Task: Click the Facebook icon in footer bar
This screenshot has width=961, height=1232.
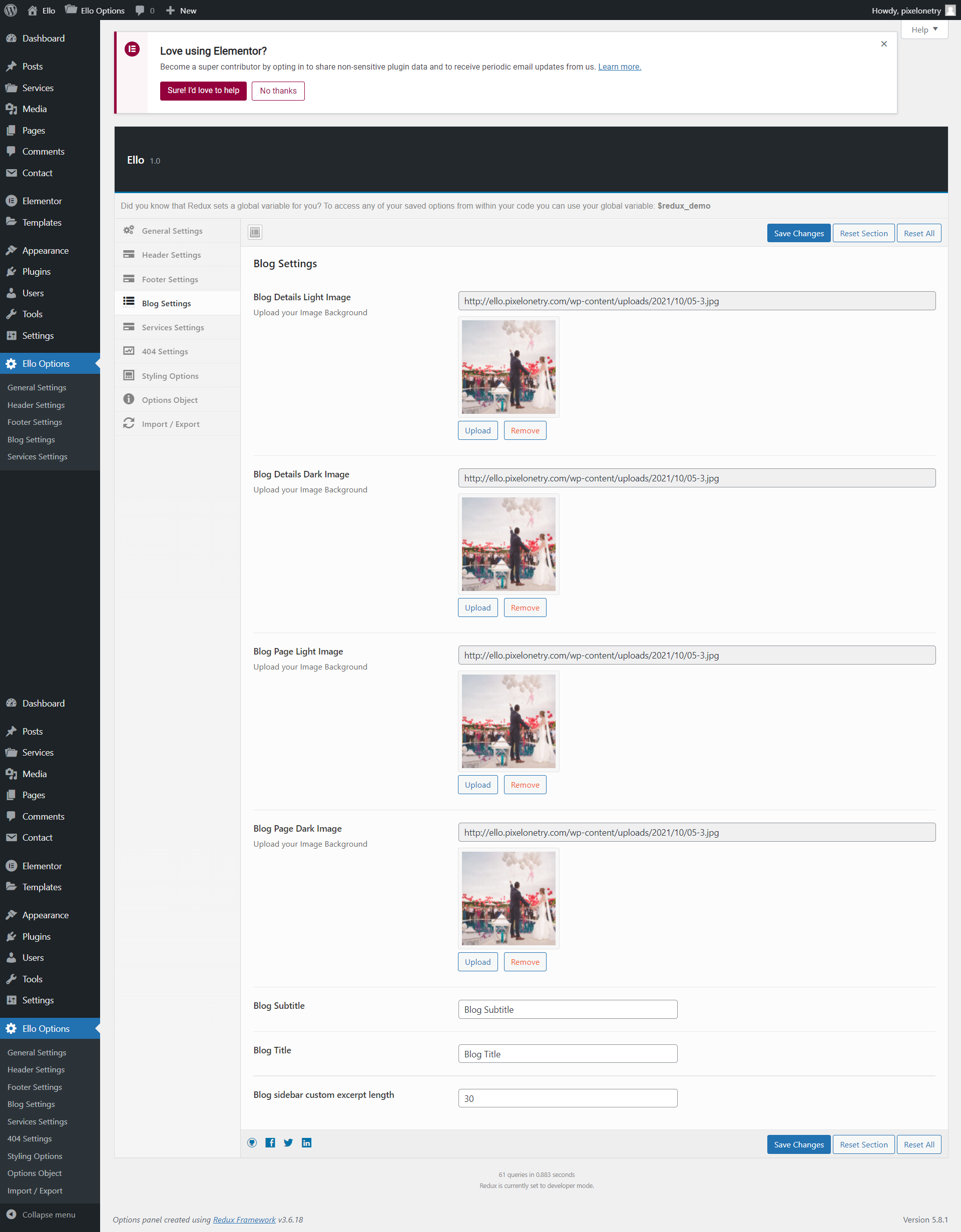Action: click(270, 1143)
